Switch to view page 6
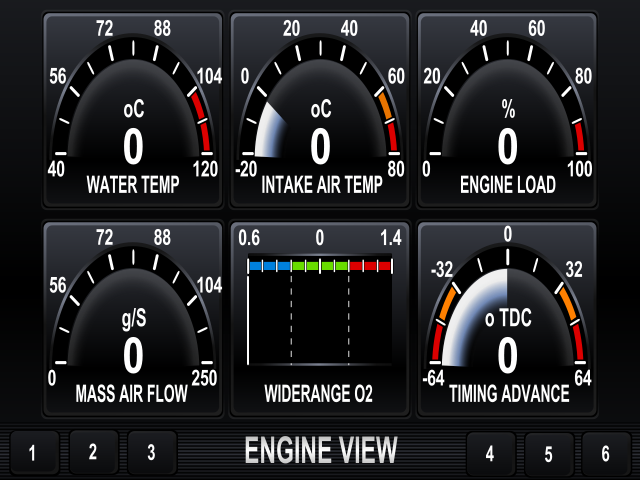 click(x=606, y=454)
